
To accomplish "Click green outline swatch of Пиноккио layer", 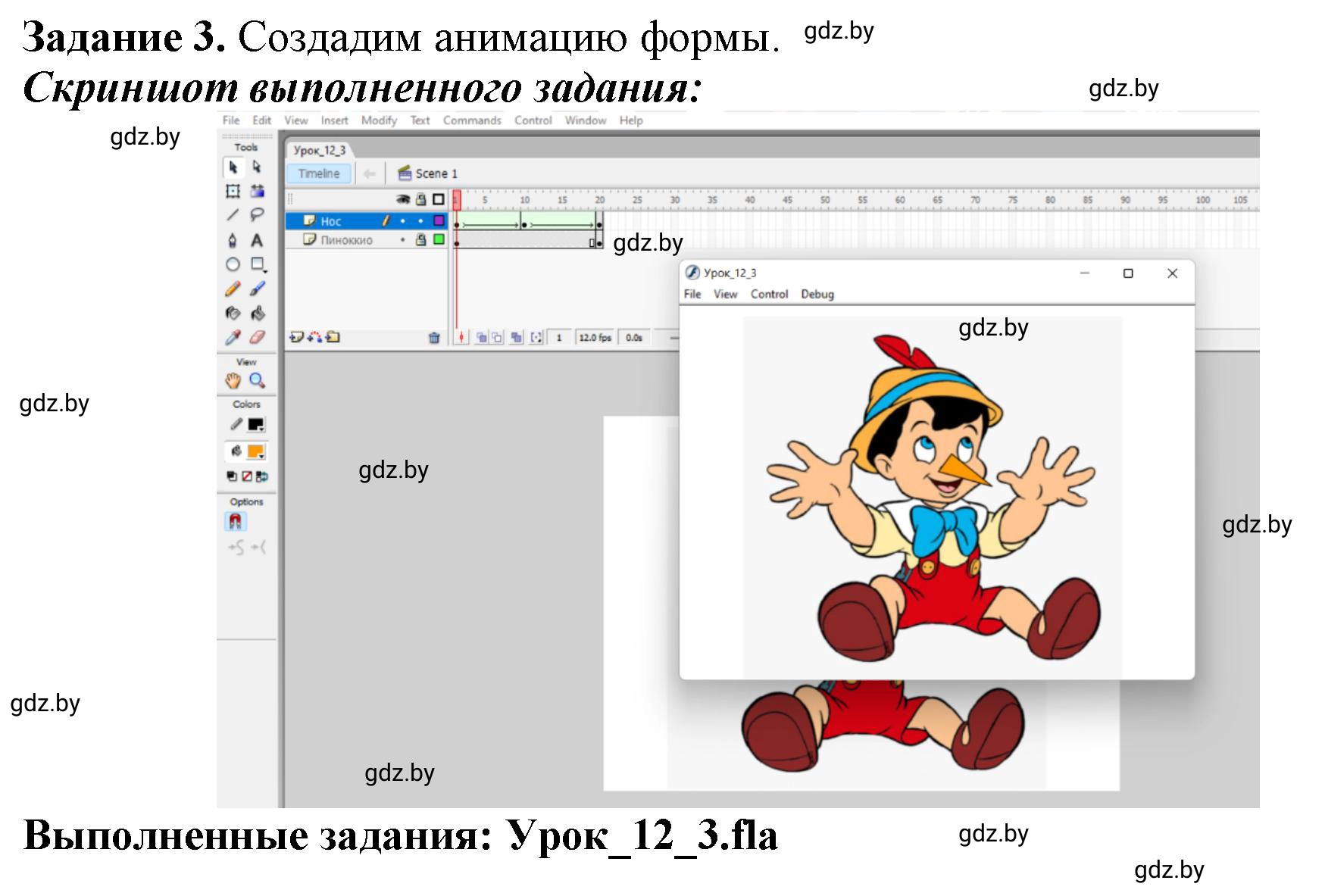I will tap(439, 240).
